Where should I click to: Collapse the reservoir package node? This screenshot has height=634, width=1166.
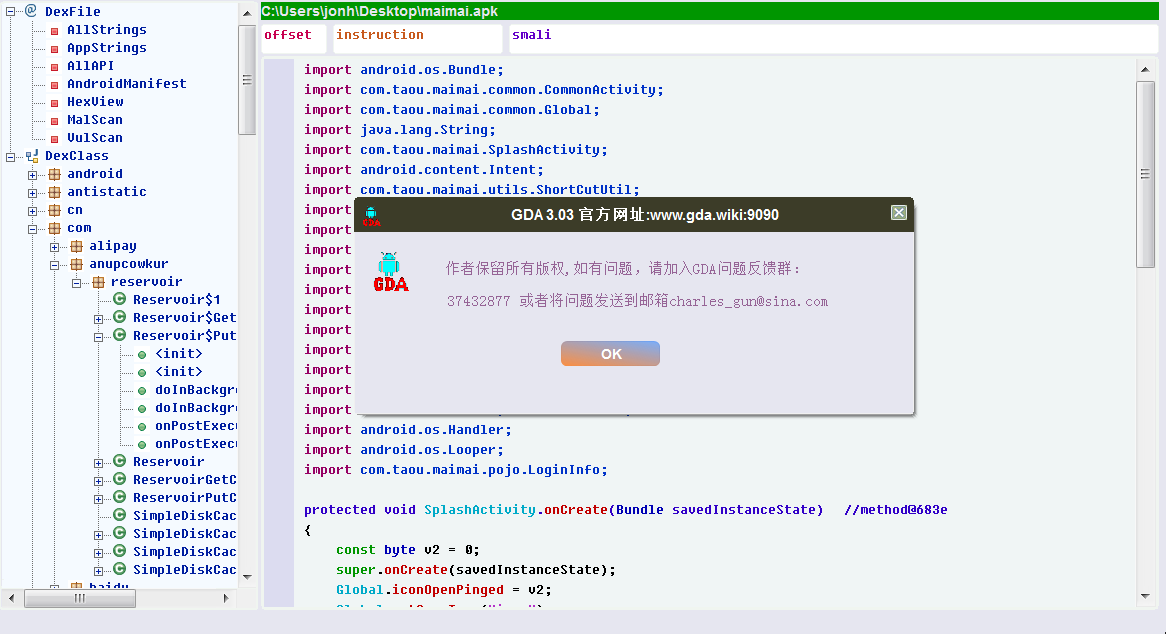click(x=75, y=281)
